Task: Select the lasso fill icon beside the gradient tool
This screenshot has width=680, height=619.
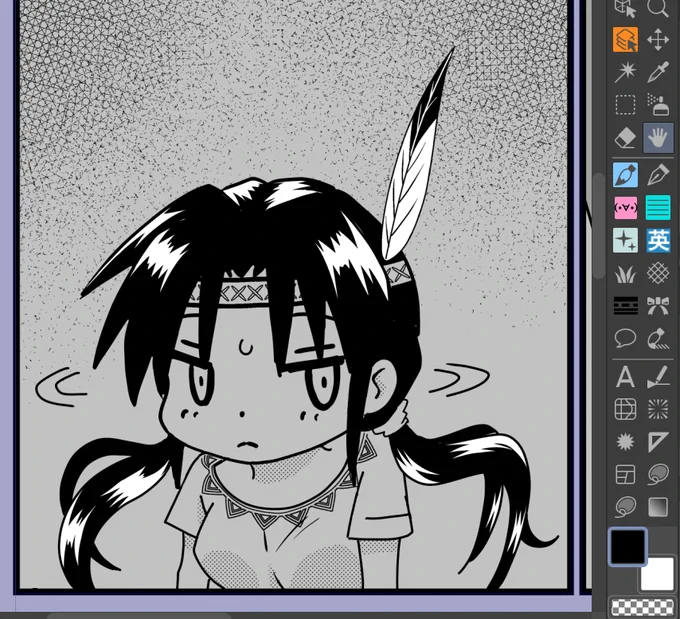Action: click(625, 507)
